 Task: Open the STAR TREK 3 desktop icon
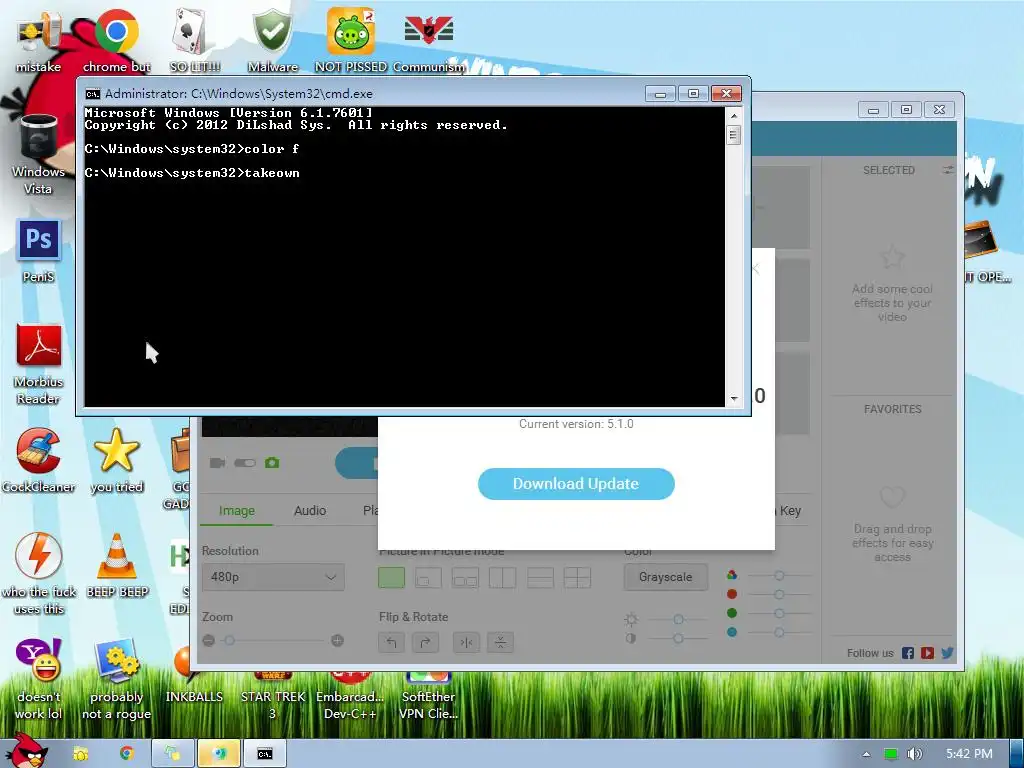click(x=272, y=696)
